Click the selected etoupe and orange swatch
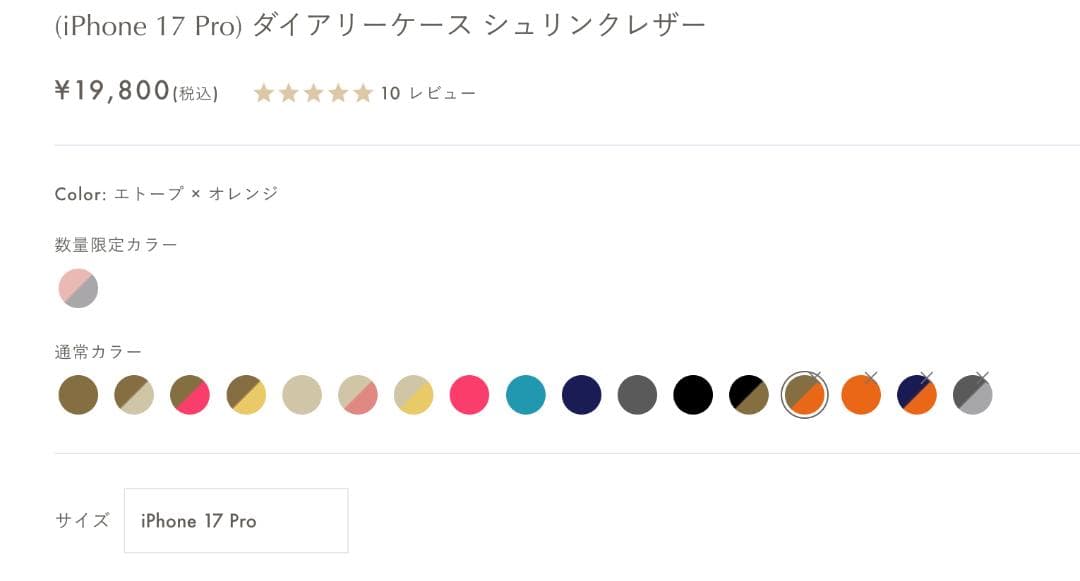 point(806,395)
